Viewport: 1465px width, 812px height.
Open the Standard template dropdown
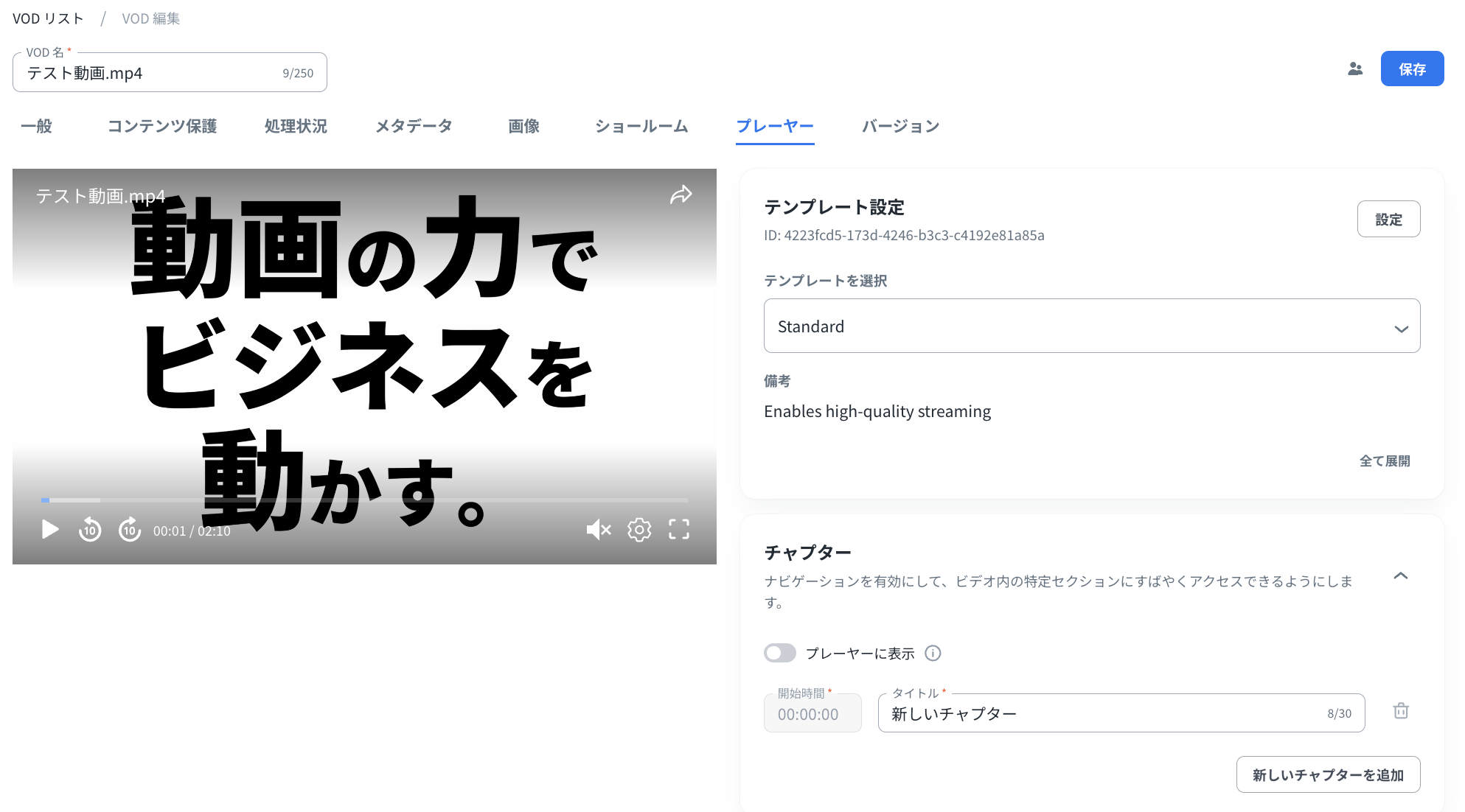(x=1091, y=326)
